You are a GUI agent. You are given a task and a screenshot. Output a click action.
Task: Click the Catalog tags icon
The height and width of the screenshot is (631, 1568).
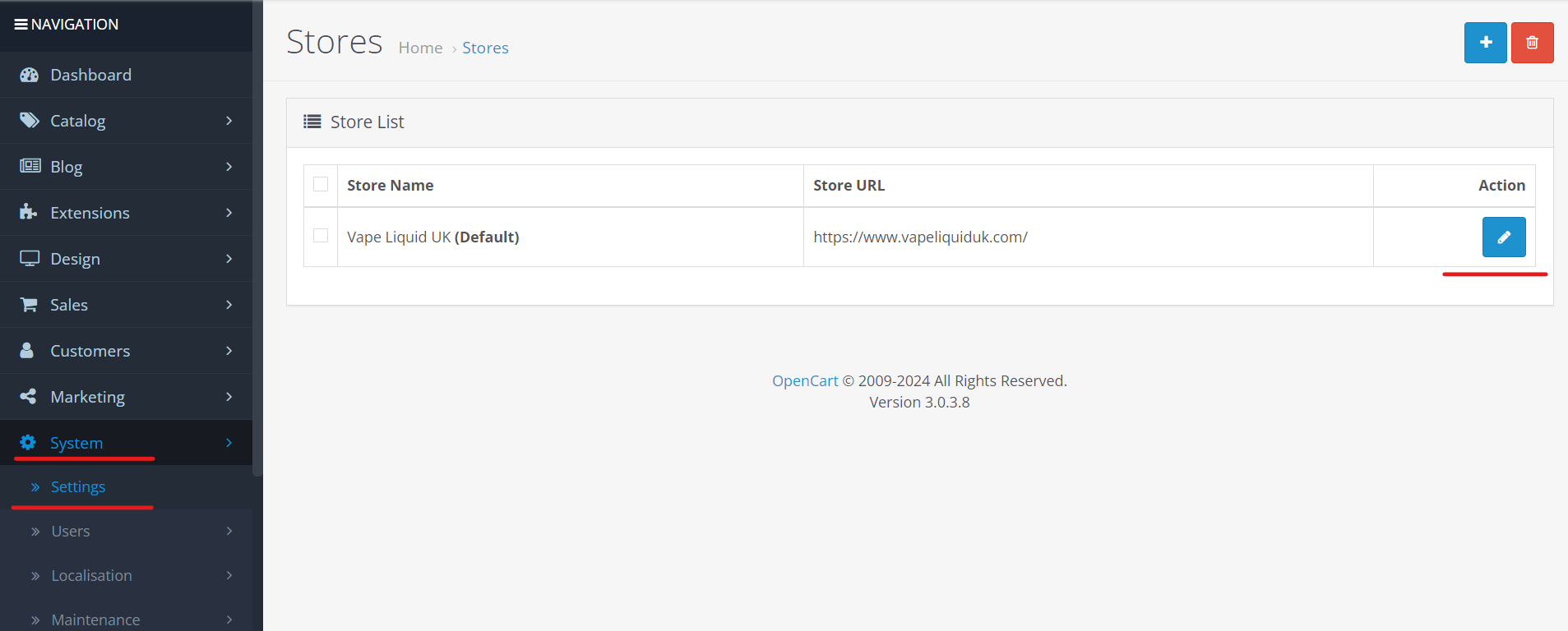(29, 121)
